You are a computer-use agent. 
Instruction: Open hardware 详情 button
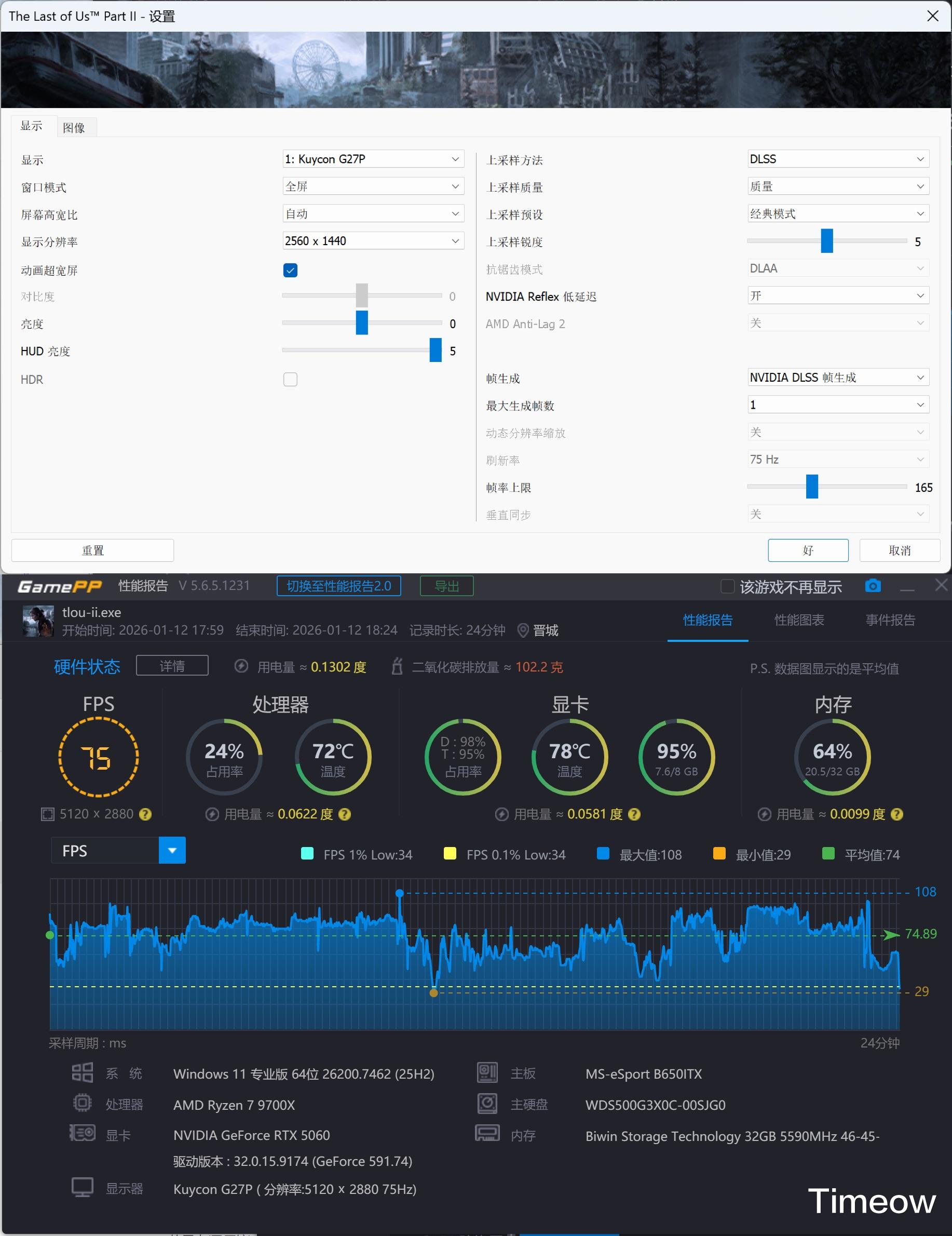click(172, 666)
